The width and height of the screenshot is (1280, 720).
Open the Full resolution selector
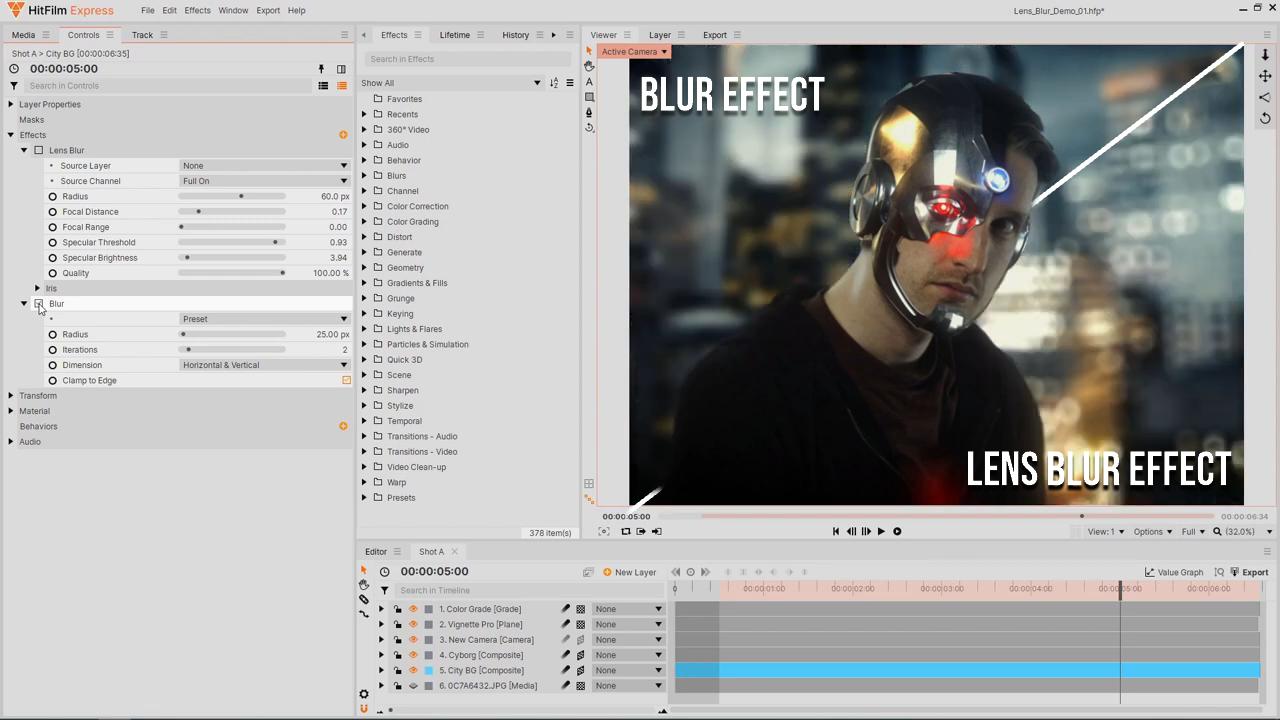click(1194, 532)
